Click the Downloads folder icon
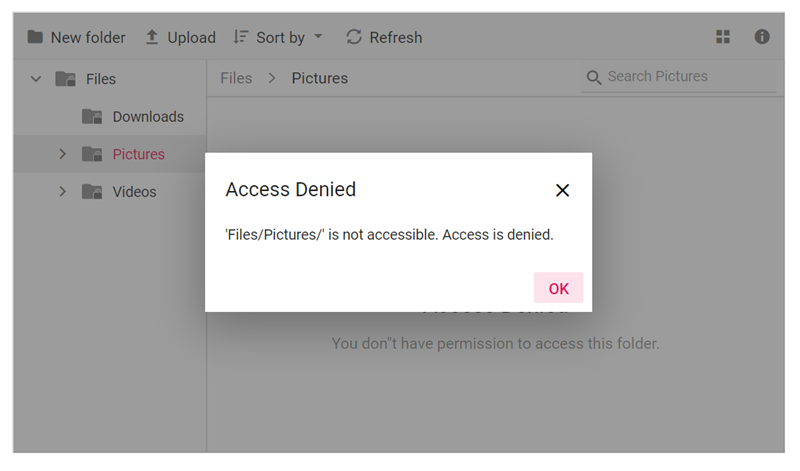Viewport: 800px width, 471px height. point(92,117)
